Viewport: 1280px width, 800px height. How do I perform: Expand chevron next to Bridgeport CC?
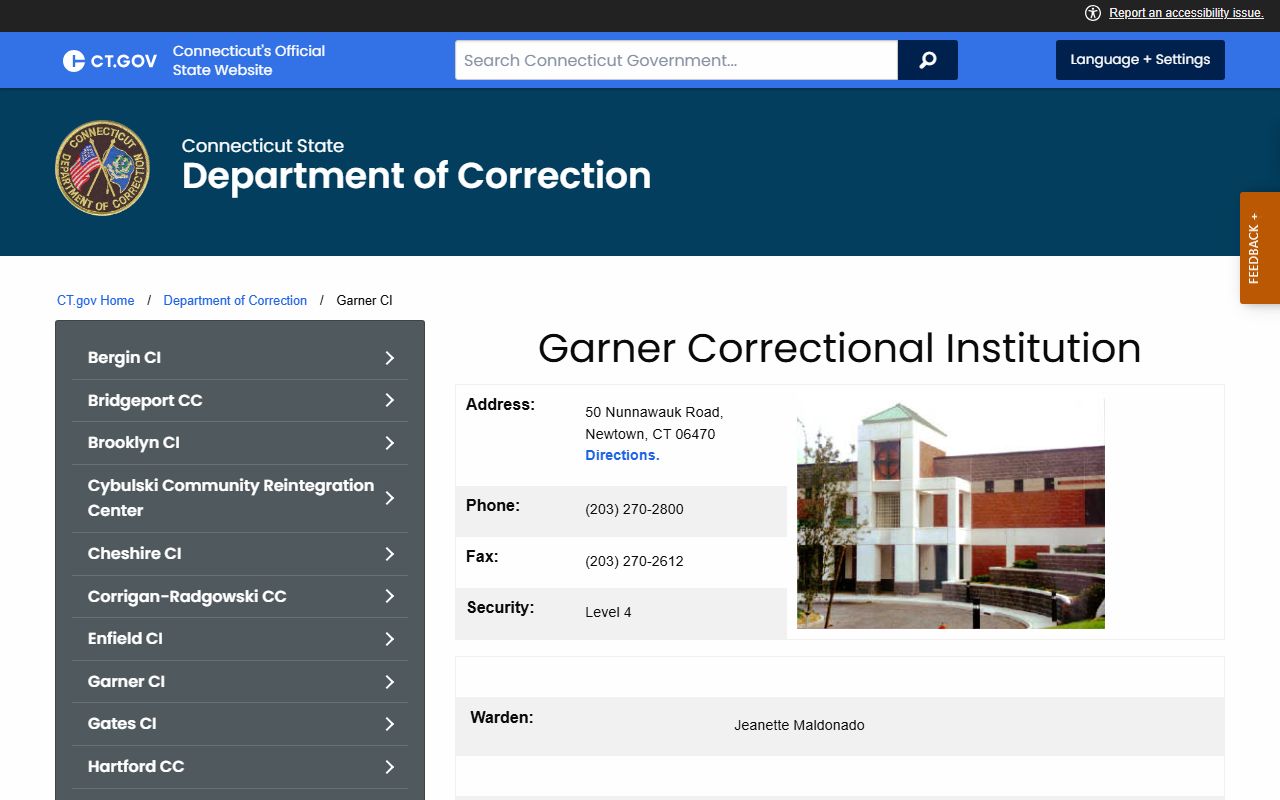click(x=390, y=400)
